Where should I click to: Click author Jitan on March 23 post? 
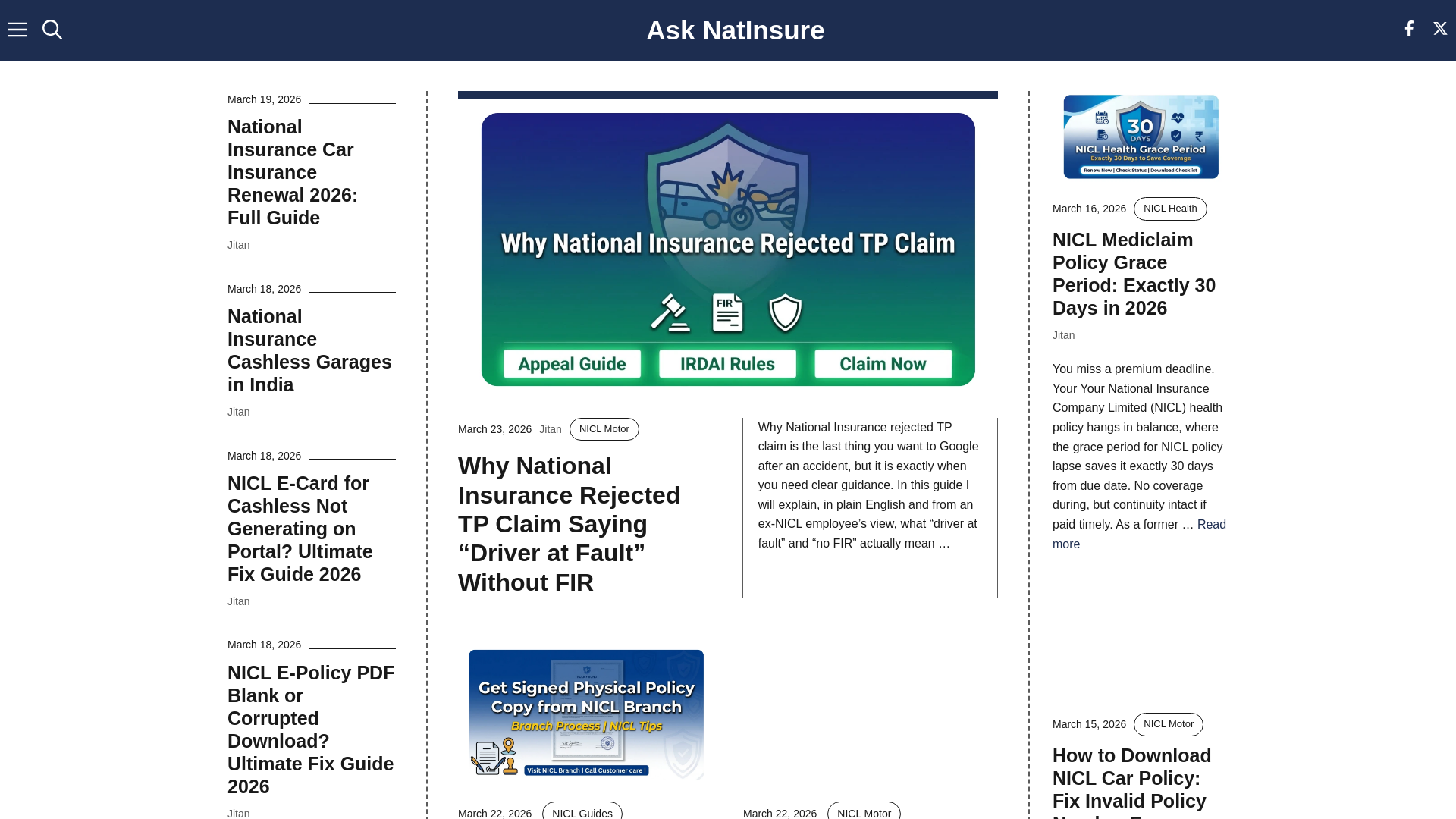coord(551,429)
